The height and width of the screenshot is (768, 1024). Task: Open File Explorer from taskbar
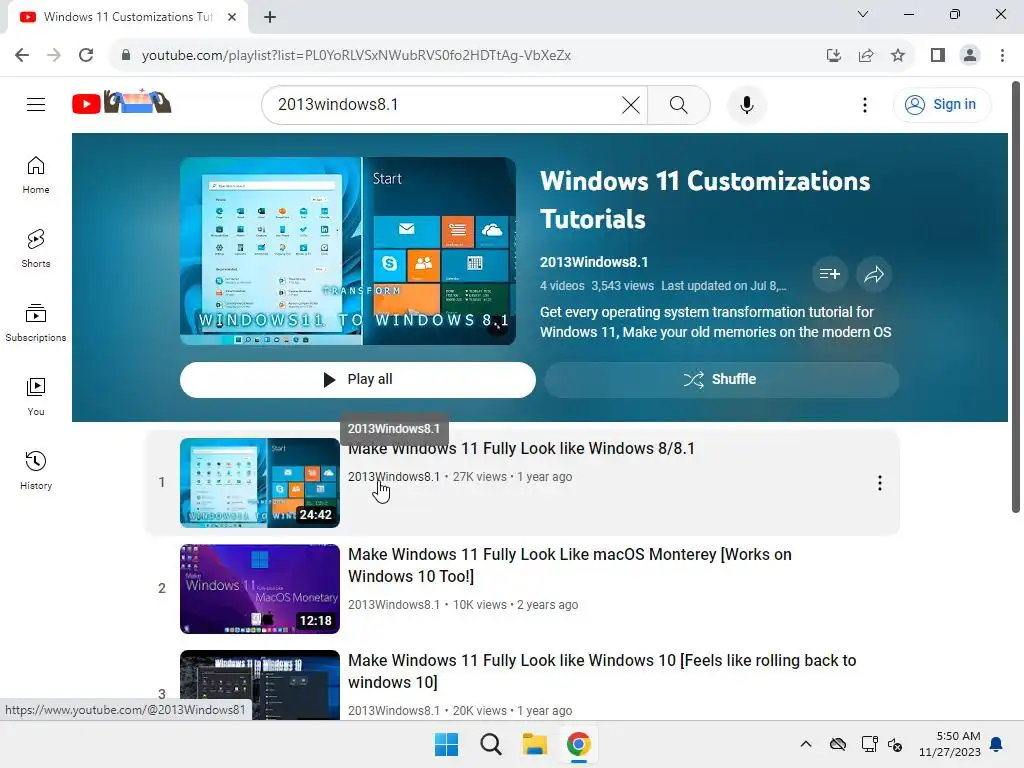pos(534,744)
